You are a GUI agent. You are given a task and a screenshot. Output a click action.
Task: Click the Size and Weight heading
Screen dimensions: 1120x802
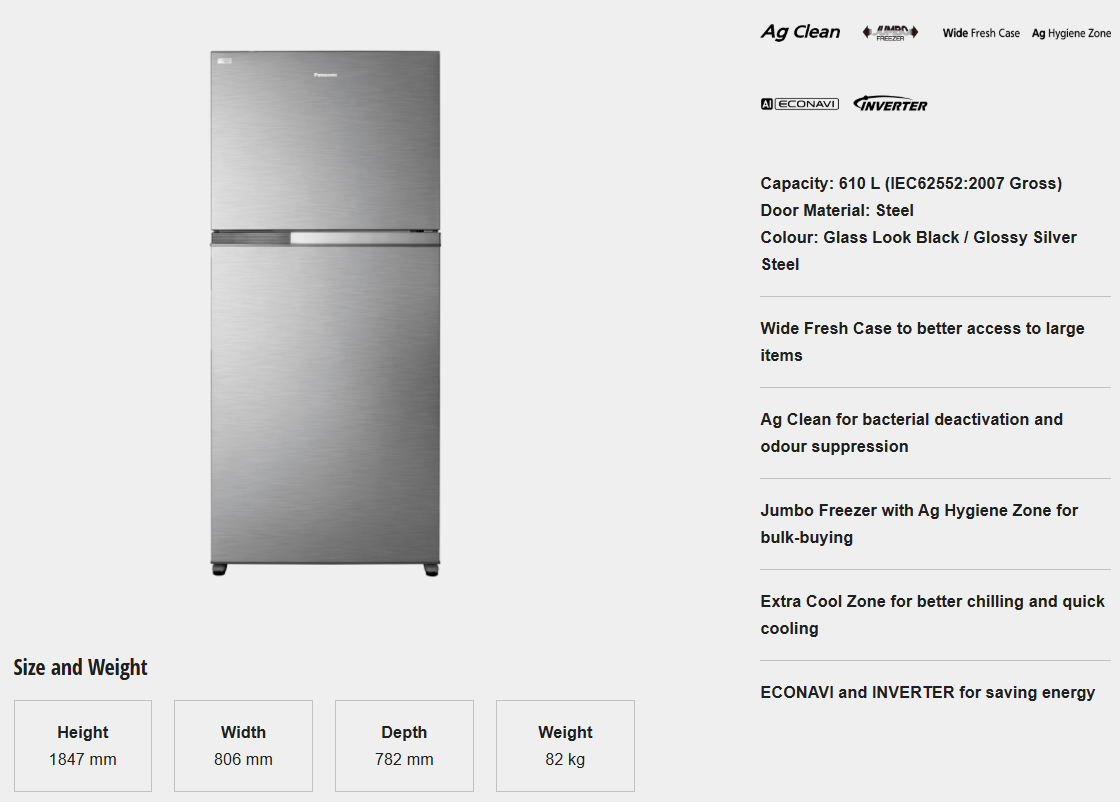tap(80, 668)
